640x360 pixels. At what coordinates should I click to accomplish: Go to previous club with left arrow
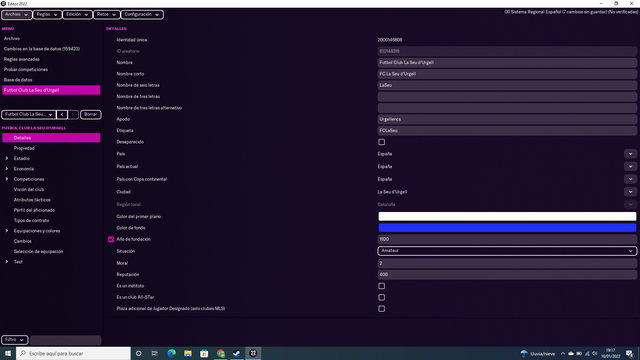(x=62, y=115)
